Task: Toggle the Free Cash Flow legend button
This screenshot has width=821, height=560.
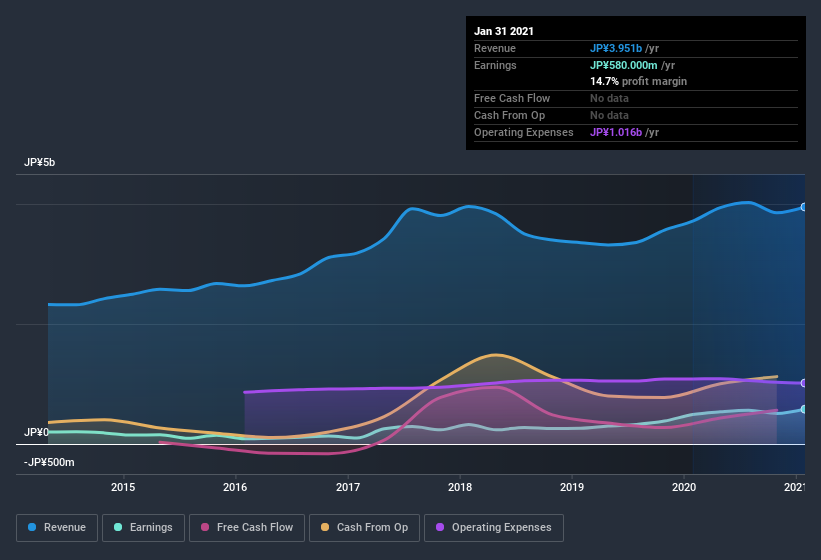Action: pos(247,528)
